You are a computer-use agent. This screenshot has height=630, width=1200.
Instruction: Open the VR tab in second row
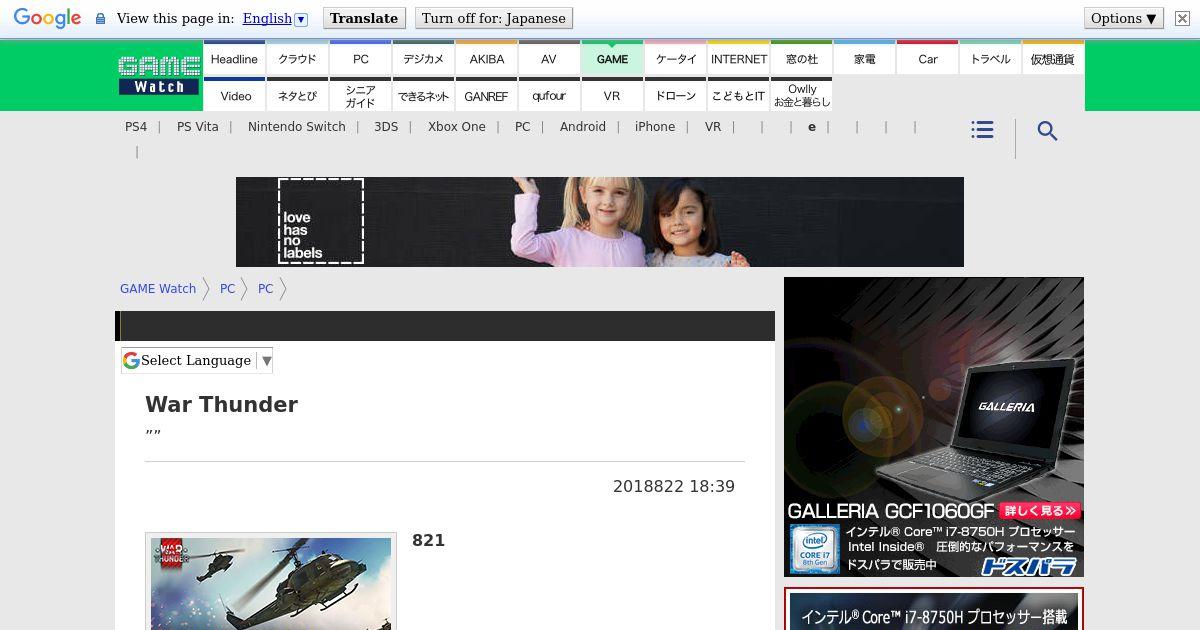(x=612, y=95)
